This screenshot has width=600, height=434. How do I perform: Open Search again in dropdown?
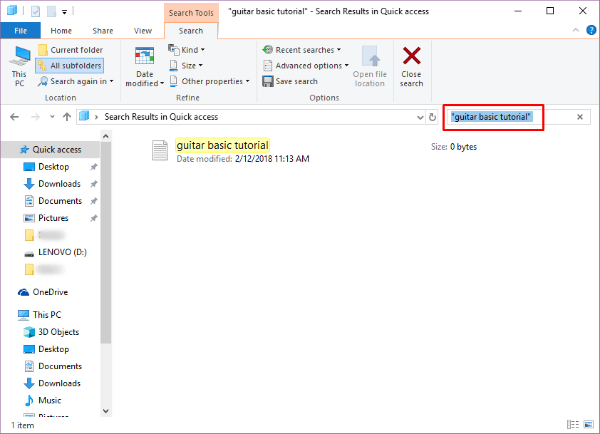point(76,81)
